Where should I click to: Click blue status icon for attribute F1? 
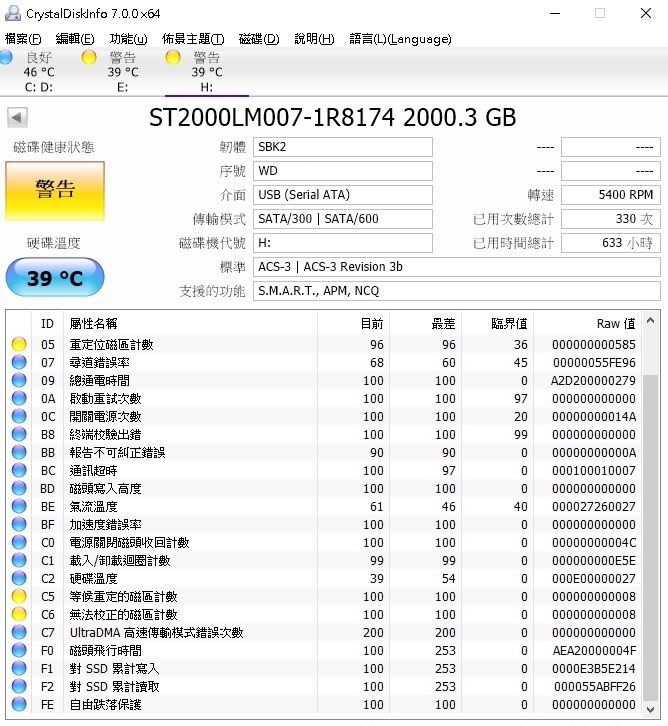[x=19, y=669]
